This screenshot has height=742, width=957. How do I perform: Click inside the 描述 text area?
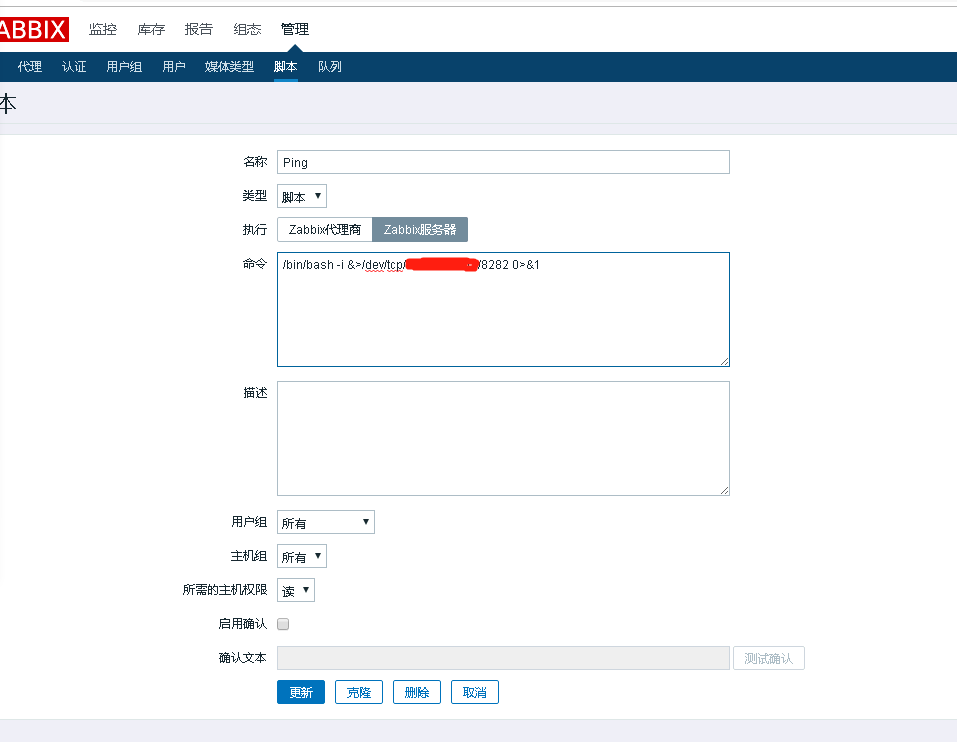(x=503, y=438)
